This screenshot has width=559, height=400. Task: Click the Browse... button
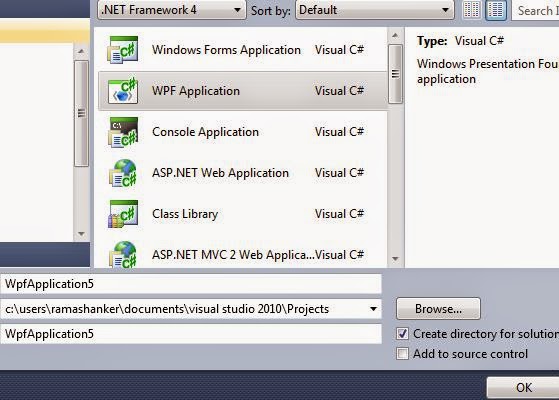click(x=438, y=309)
